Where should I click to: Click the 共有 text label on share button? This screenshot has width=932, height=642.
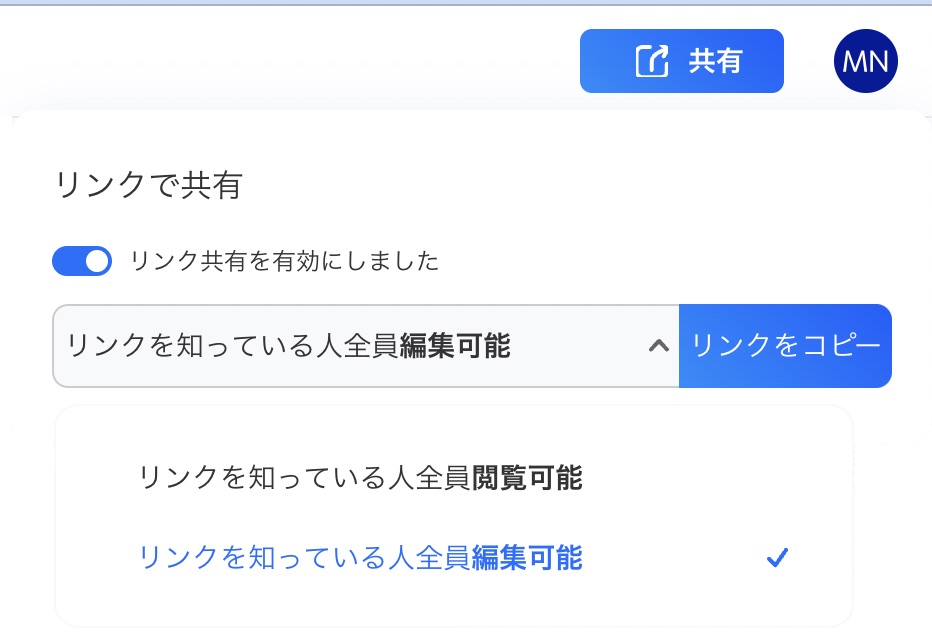tap(715, 61)
